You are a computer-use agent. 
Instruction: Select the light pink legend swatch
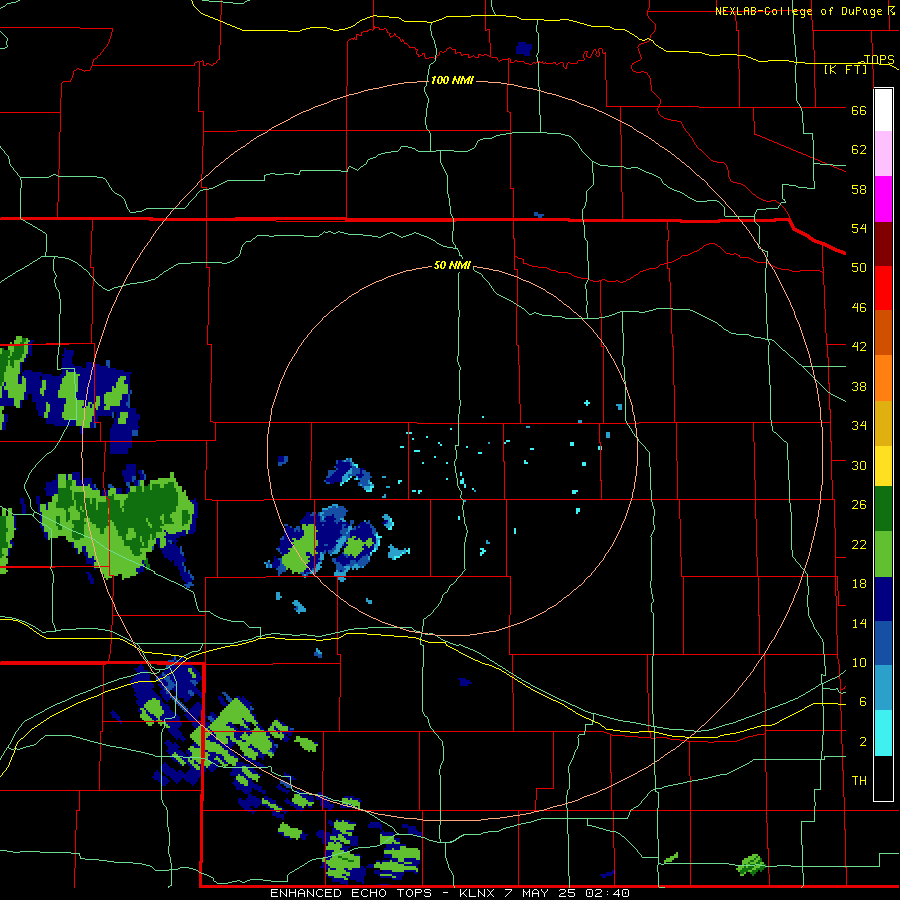click(883, 154)
